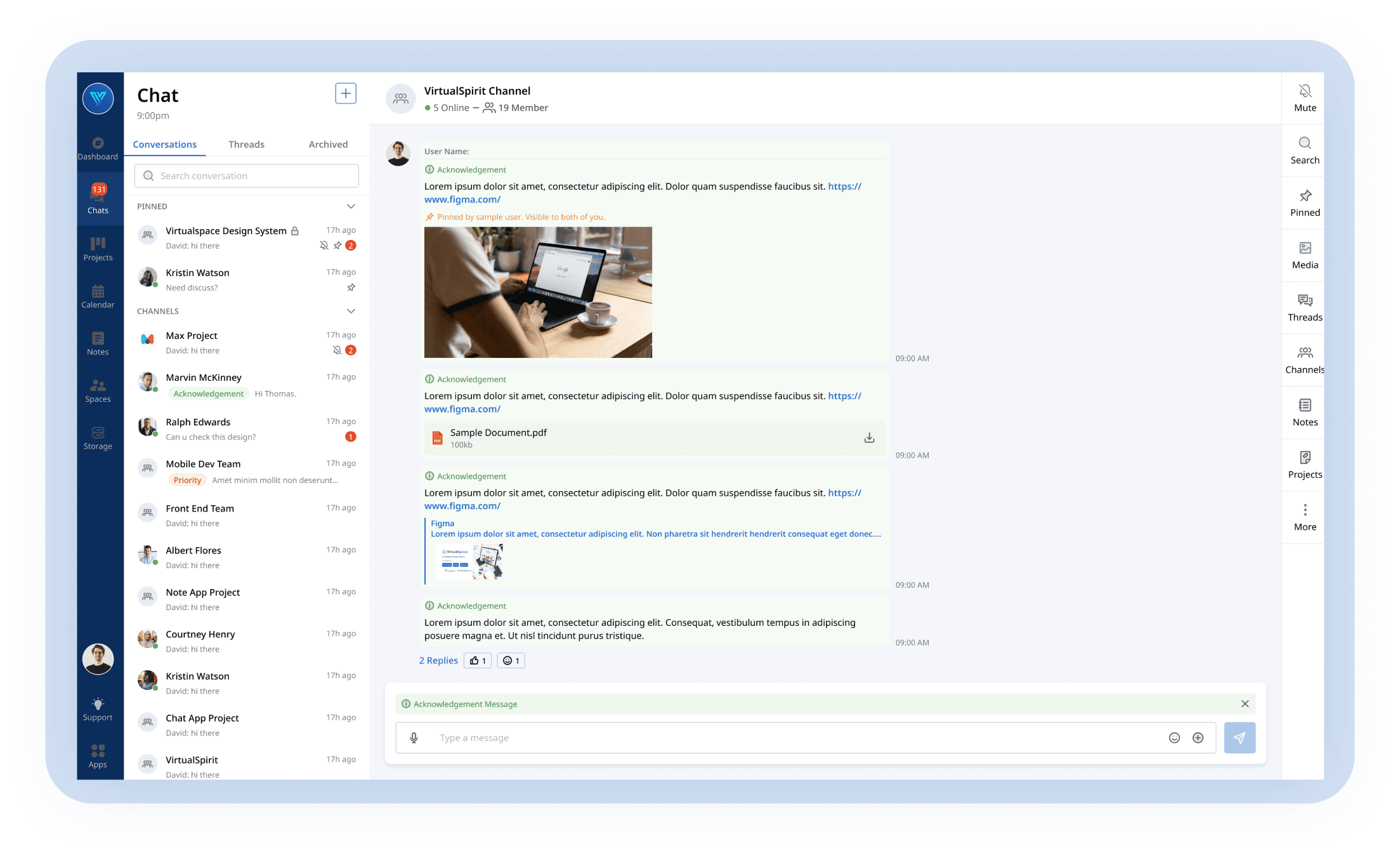
Task: Open user profile avatar in sidebar
Action: pyautogui.click(x=98, y=659)
